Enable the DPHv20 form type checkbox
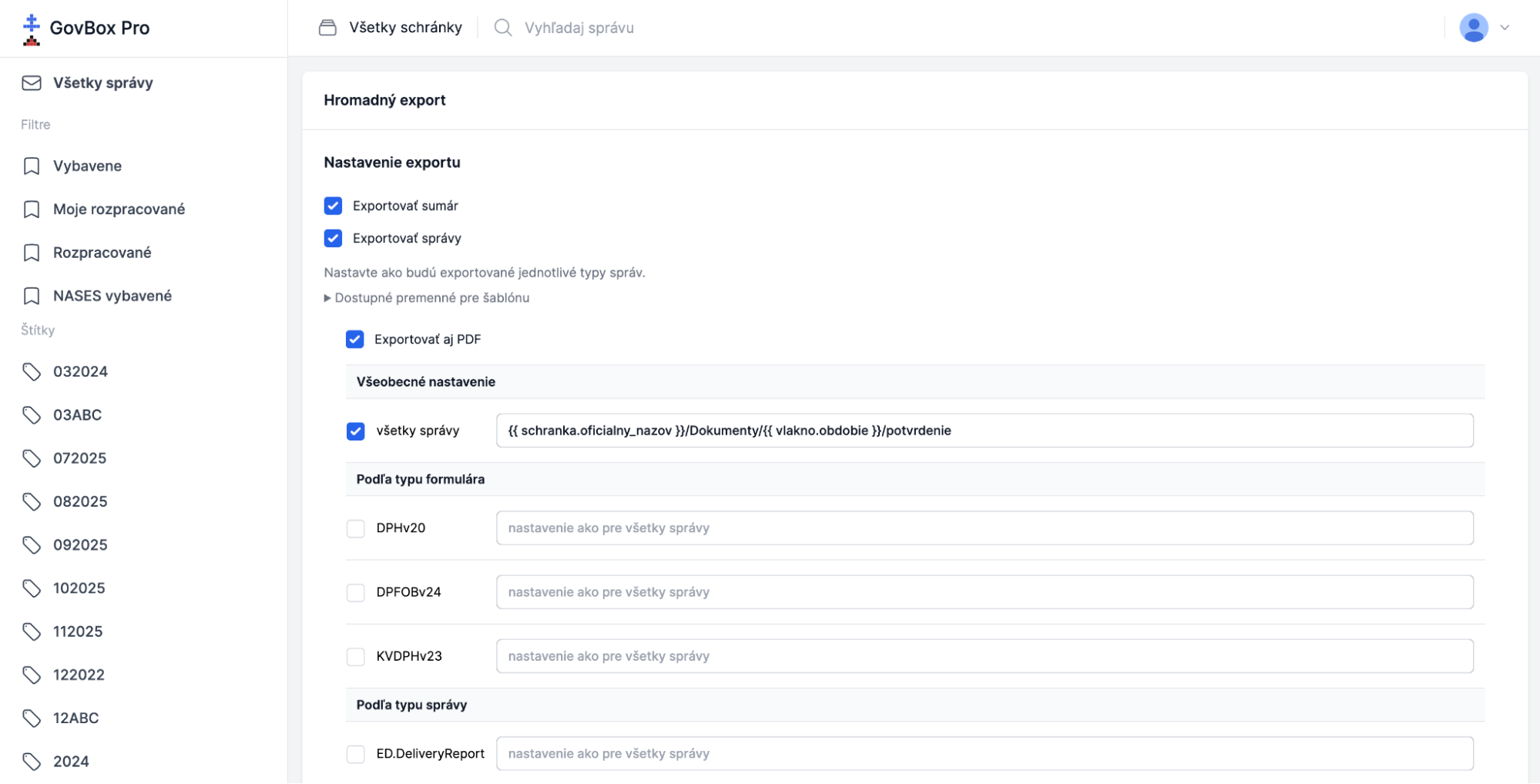This screenshot has height=784, width=1540. tap(355, 528)
